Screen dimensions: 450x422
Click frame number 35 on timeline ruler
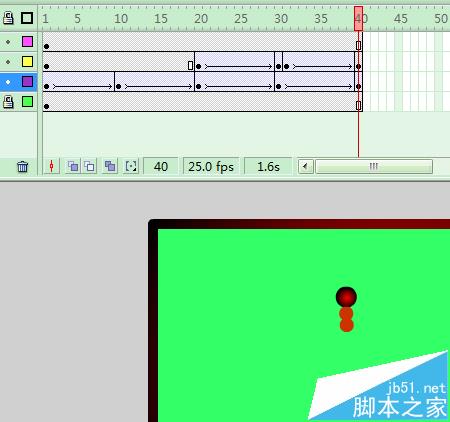point(321,19)
